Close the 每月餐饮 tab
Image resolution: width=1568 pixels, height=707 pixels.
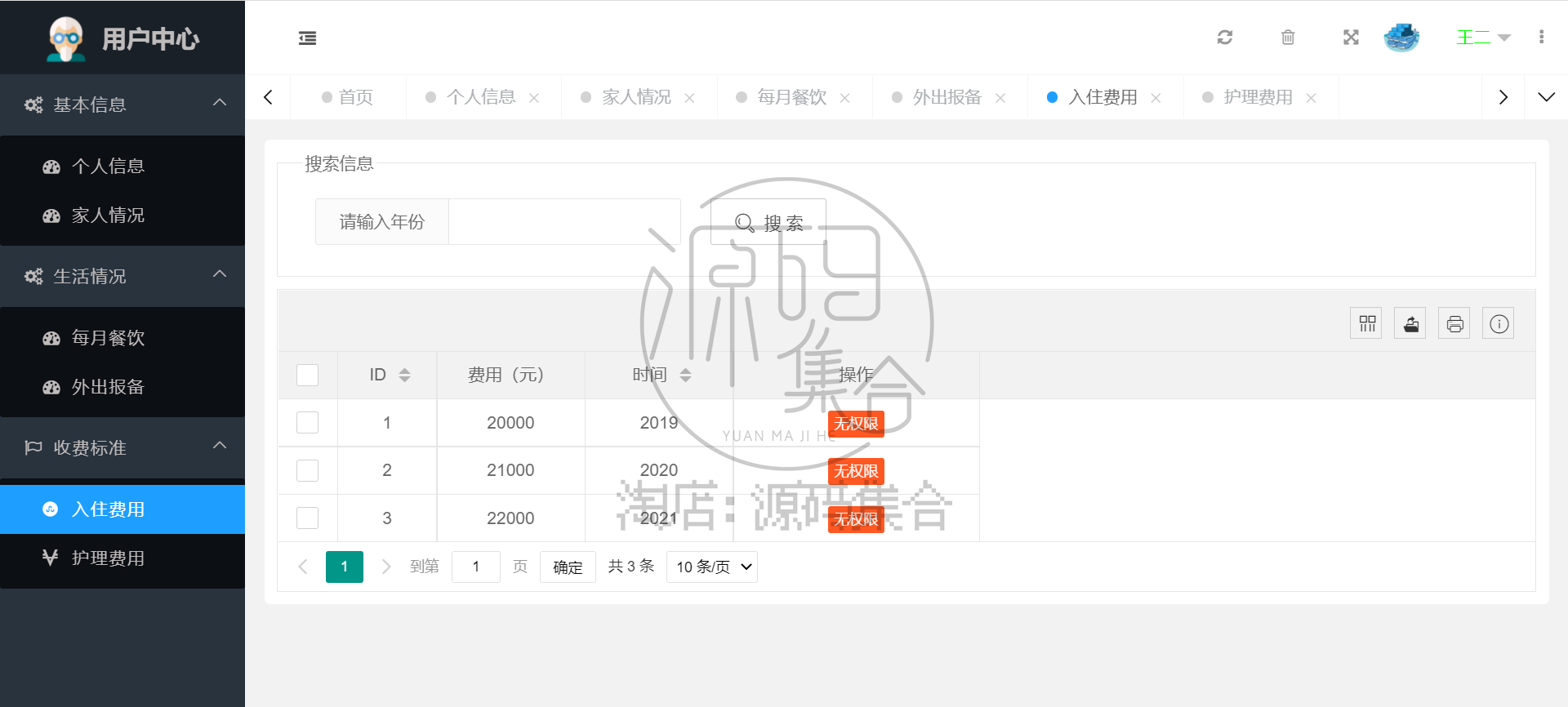click(x=844, y=98)
